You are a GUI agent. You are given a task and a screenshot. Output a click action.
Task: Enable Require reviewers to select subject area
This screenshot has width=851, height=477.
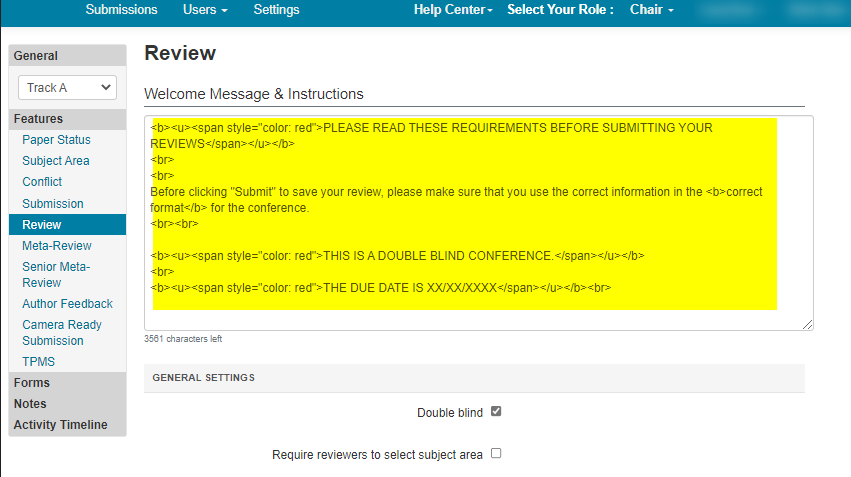pyautogui.click(x=496, y=454)
